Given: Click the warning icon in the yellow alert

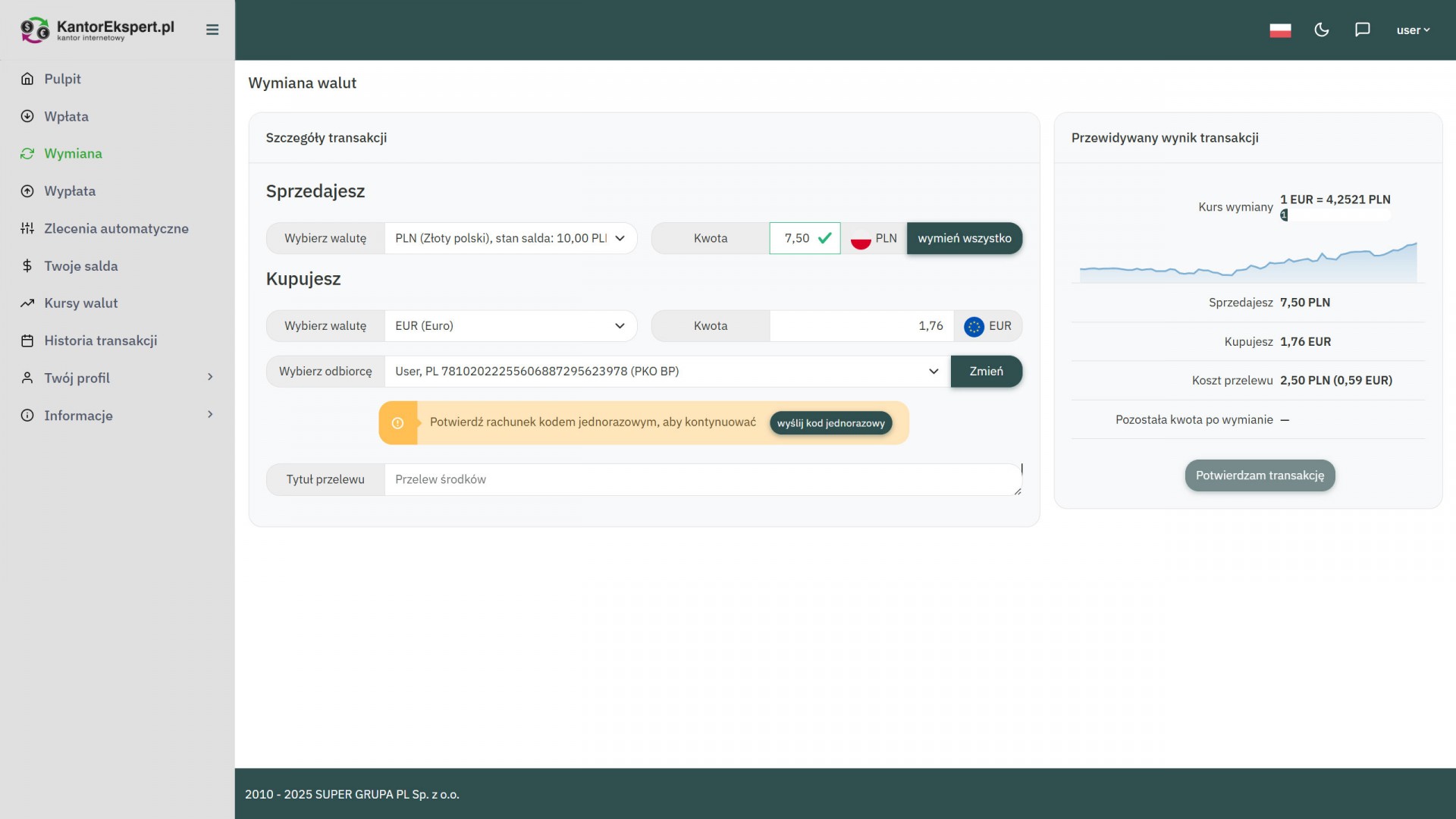Looking at the screenshot, I should 397,423.
